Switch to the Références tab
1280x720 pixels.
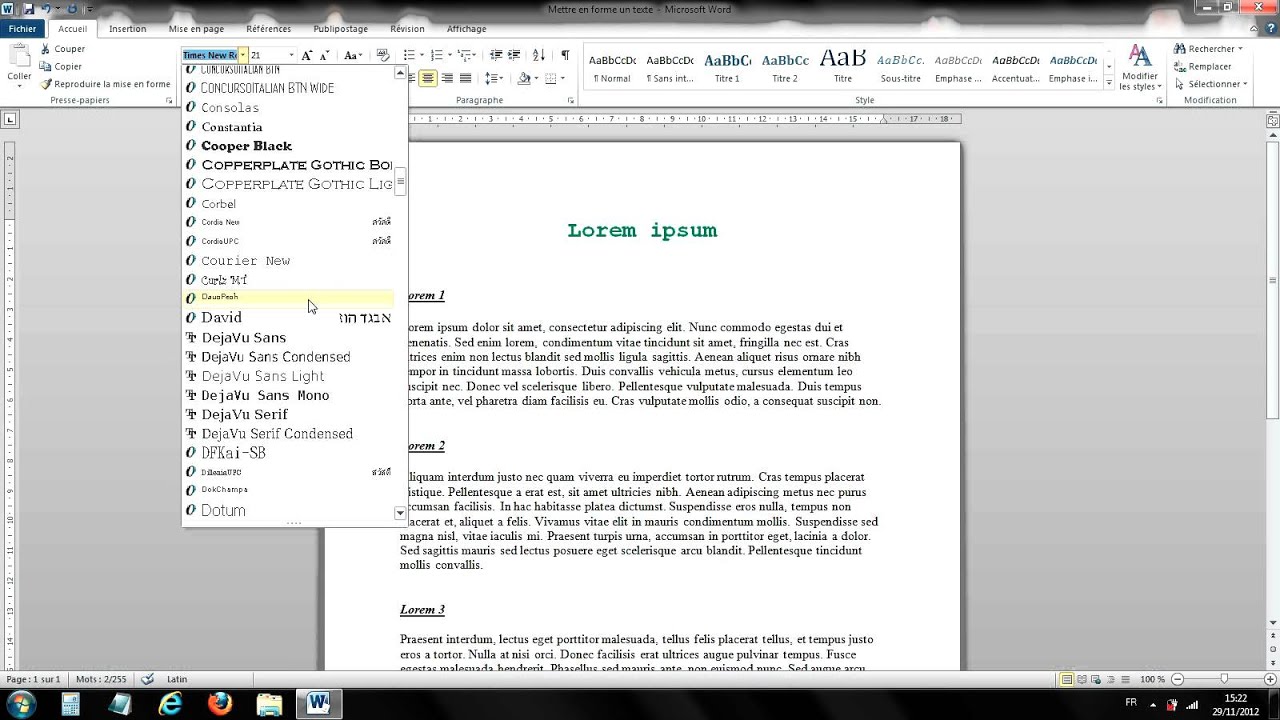click(x=269, y=29)
